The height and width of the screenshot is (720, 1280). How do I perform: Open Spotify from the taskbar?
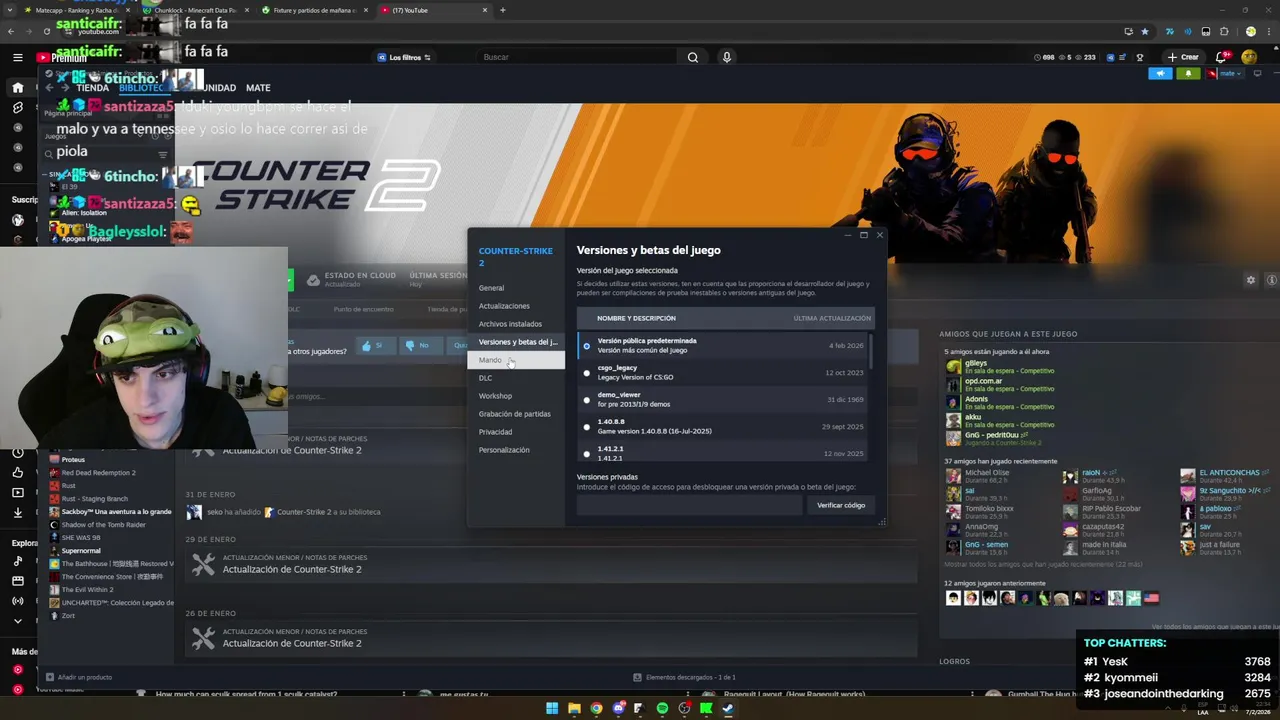pos(662,708)
